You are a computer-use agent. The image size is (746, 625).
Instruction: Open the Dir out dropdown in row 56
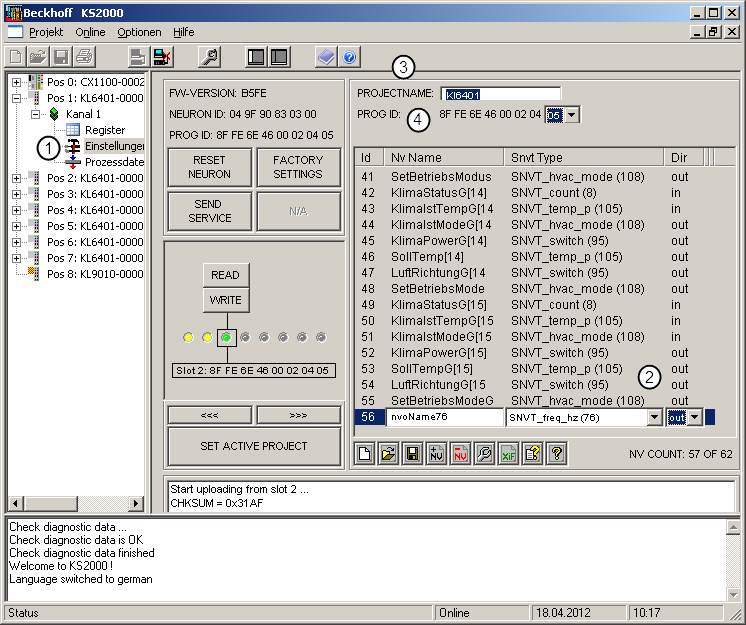pos(695,418)
